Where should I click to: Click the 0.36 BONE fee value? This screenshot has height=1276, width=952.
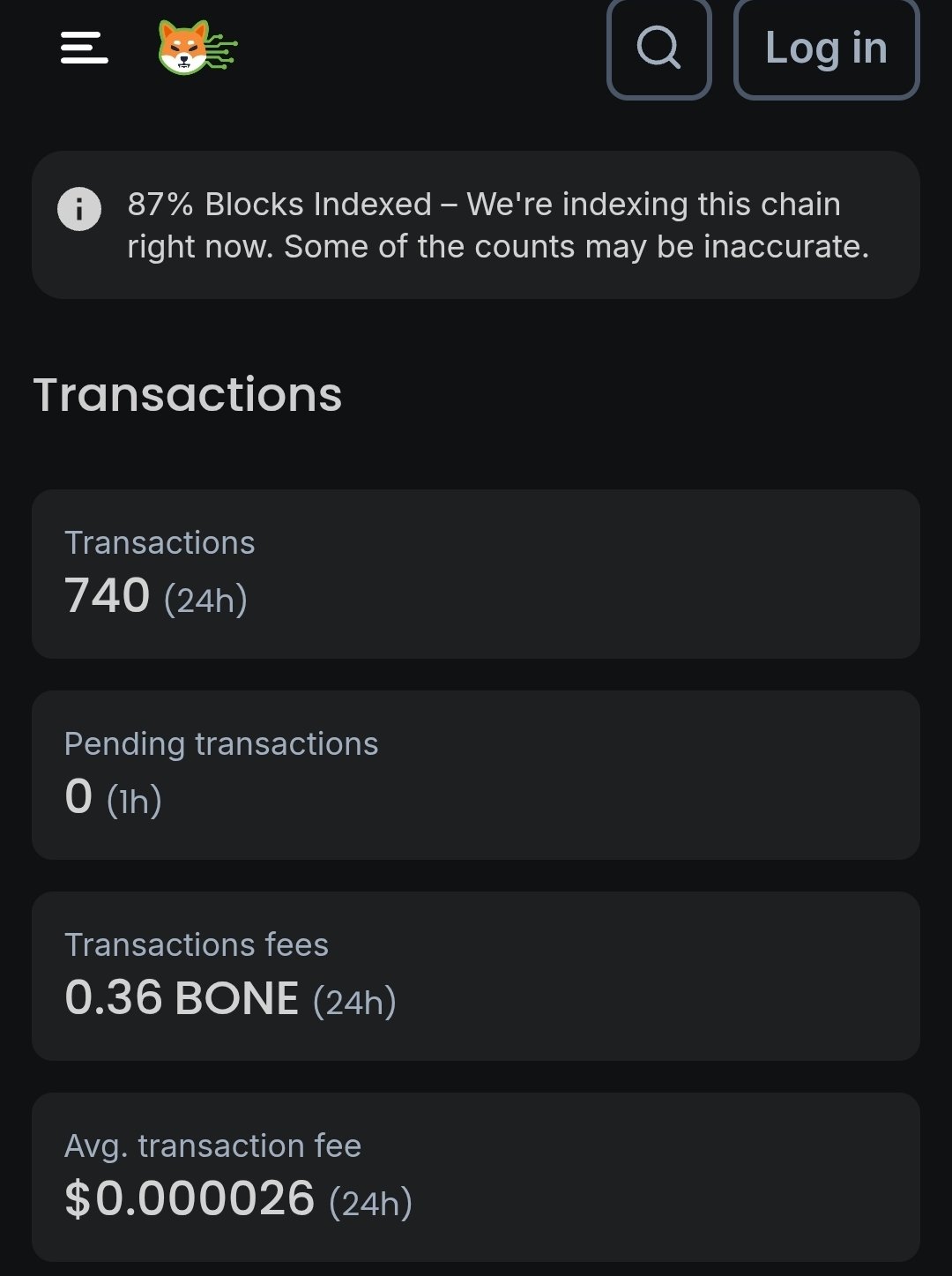tap(182, 998)
